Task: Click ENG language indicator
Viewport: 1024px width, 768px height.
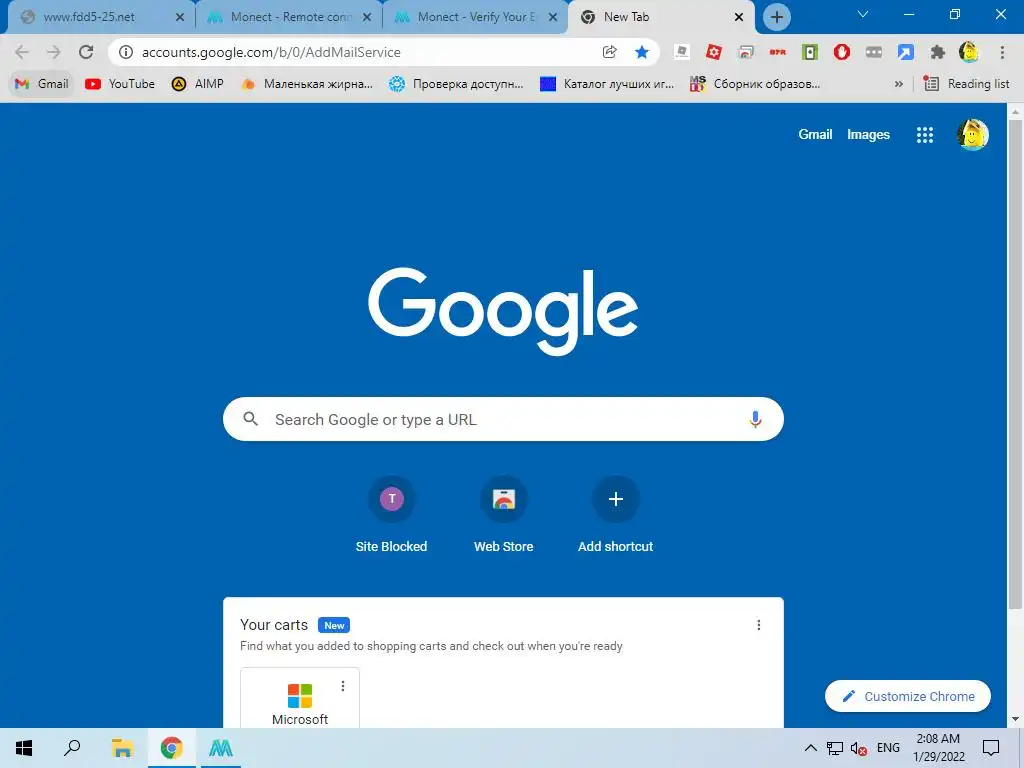Action: [888, 748]
